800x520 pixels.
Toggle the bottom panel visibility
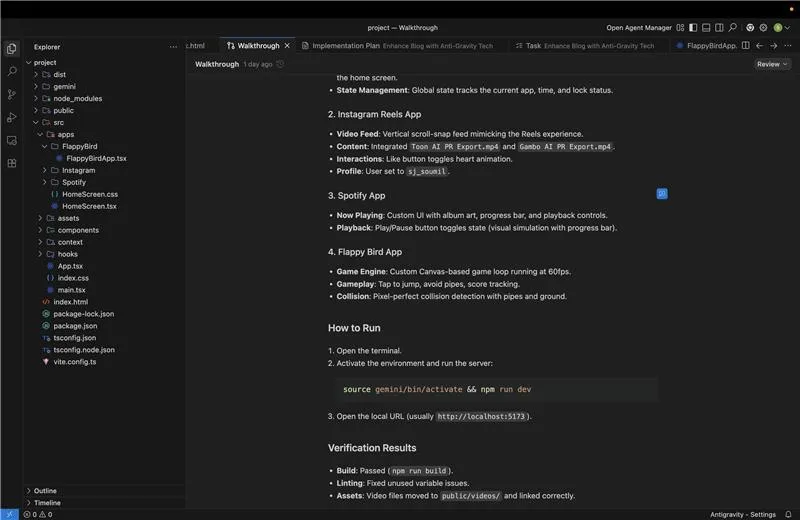(704, 28)
